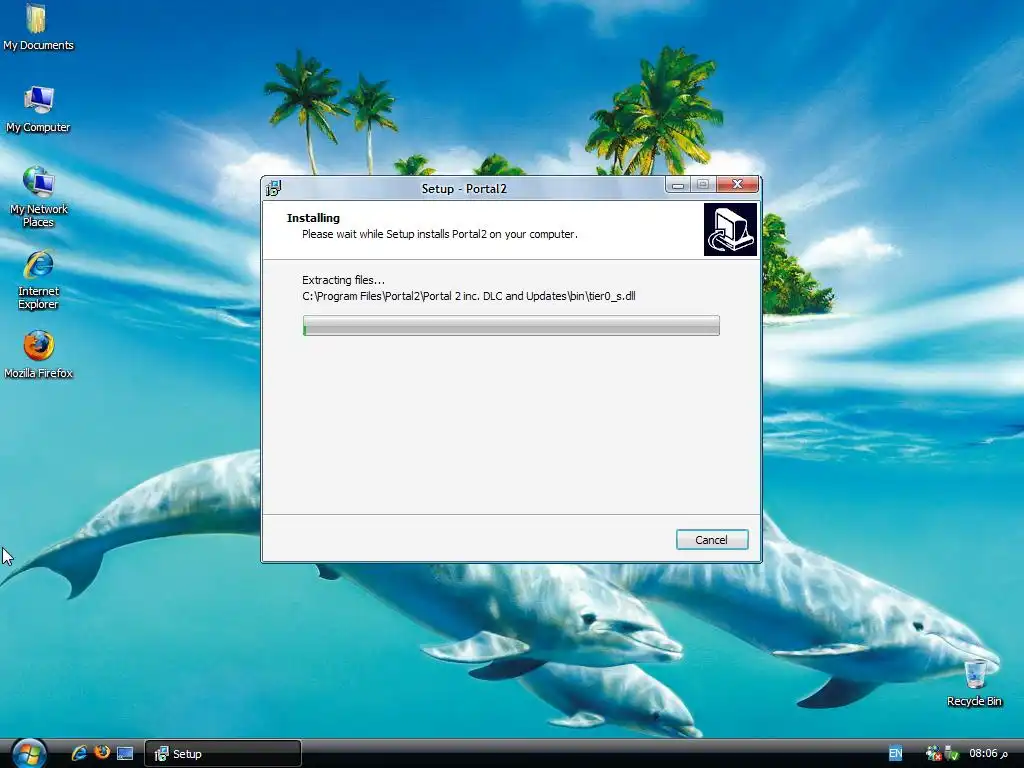Close the Setup - Portal2 window
This screenshot has height=768, width=1024.
[737, 185]
